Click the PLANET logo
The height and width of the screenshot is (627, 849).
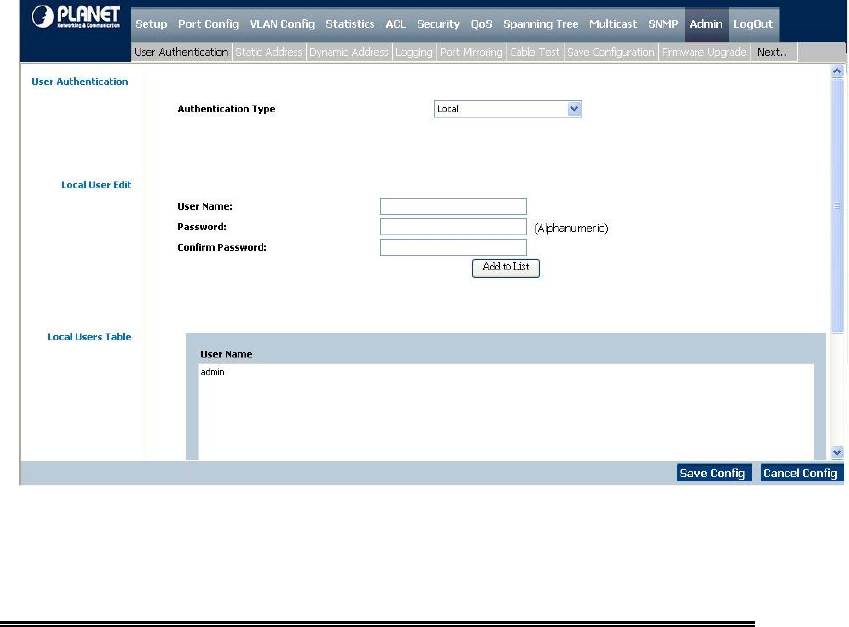point(76,17)
